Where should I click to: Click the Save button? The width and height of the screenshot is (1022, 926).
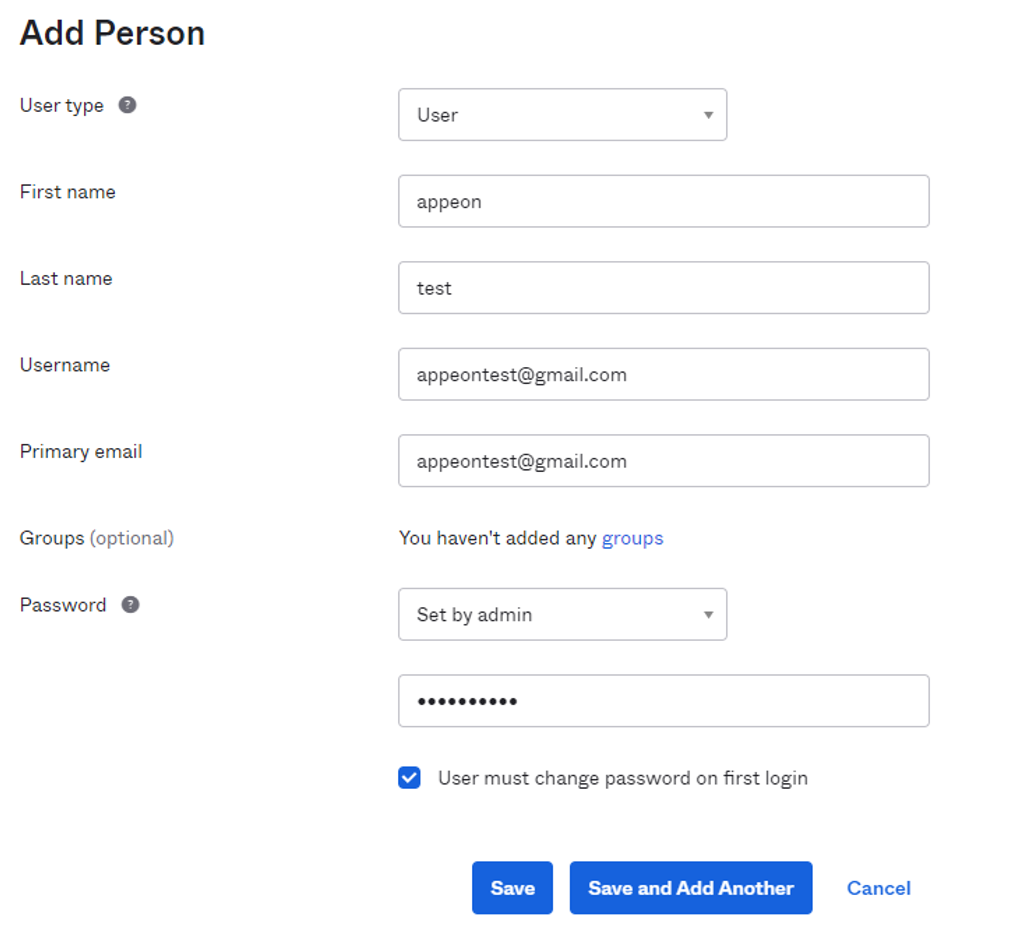(x=512, y=888)
